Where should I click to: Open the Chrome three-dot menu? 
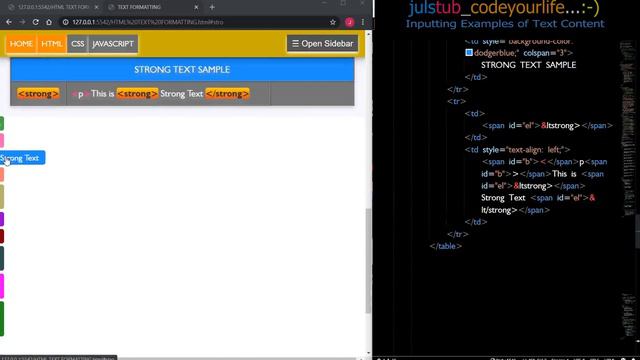(362, 22)
